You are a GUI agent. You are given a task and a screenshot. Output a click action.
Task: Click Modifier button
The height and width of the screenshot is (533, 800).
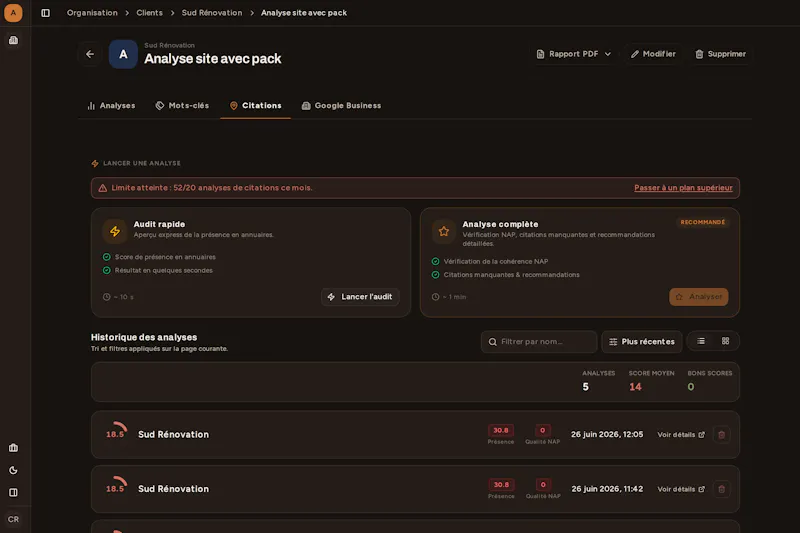[x=653, y=54]
